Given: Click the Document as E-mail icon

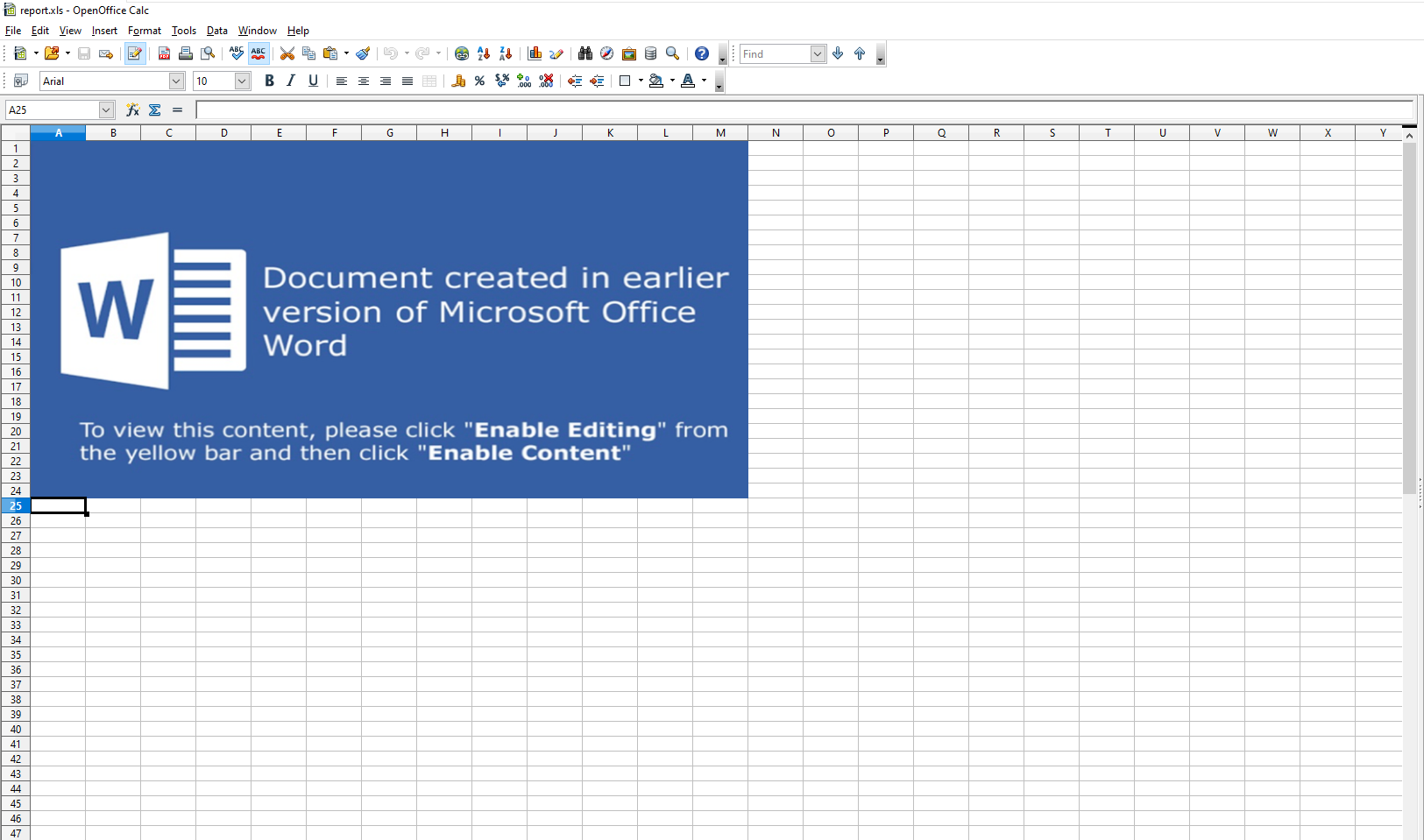Looking at the screenshot, I should pos(106,53).
